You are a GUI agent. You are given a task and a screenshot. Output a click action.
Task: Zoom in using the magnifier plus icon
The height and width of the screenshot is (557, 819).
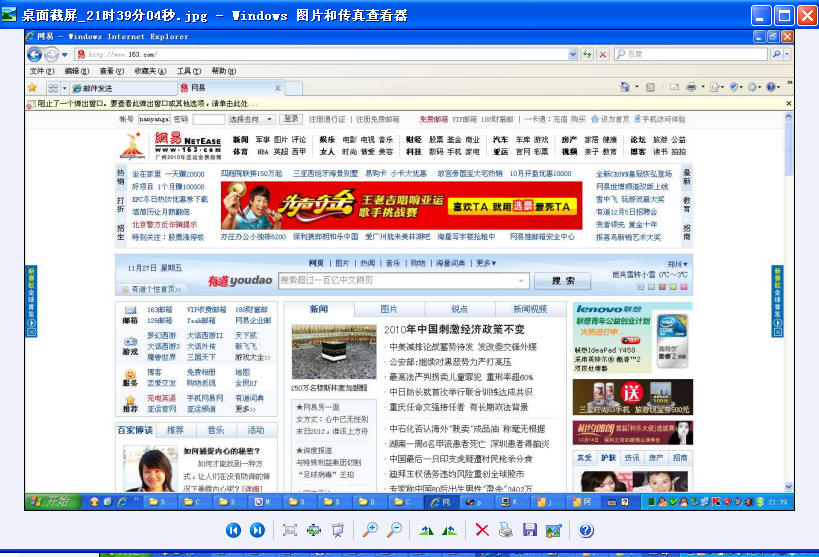pyautogui.click(x=370, y=530)
